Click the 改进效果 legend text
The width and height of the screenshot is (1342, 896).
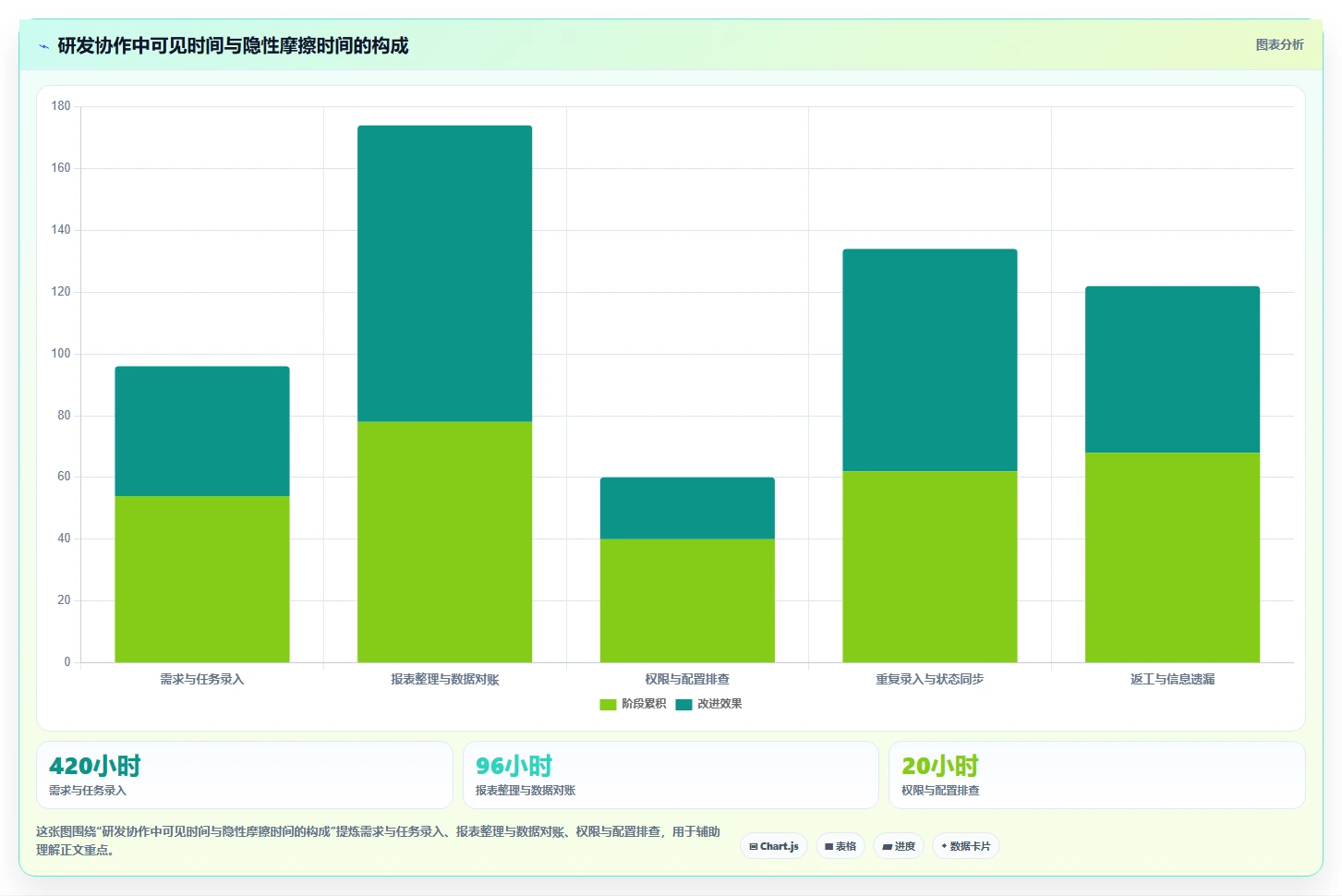pyautogui.click(x=719, y=704)
